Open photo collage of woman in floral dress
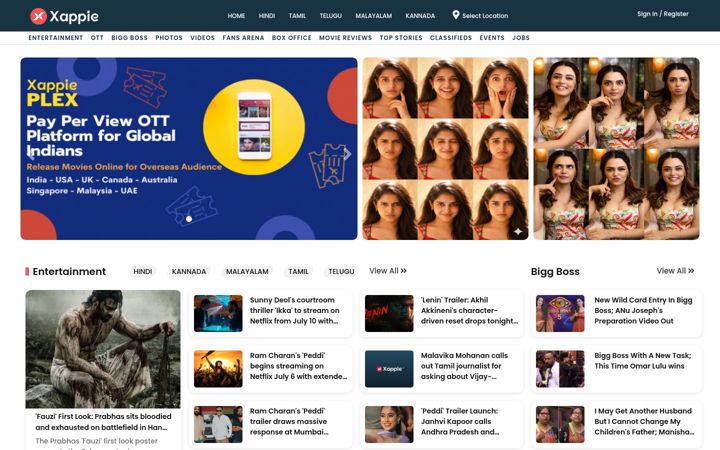The width and height of the screenshot is (720, 450). point(616,148)
